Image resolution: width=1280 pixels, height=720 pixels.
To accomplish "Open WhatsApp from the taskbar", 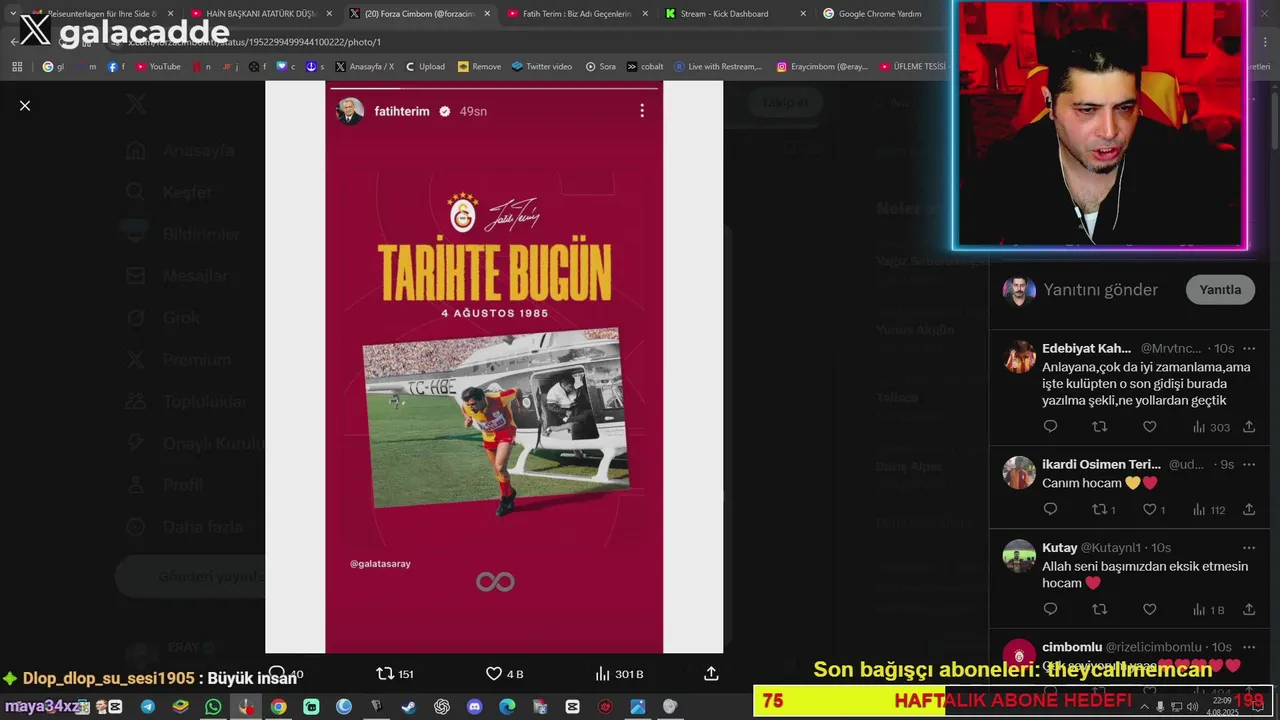I will (x=213, y=706).
